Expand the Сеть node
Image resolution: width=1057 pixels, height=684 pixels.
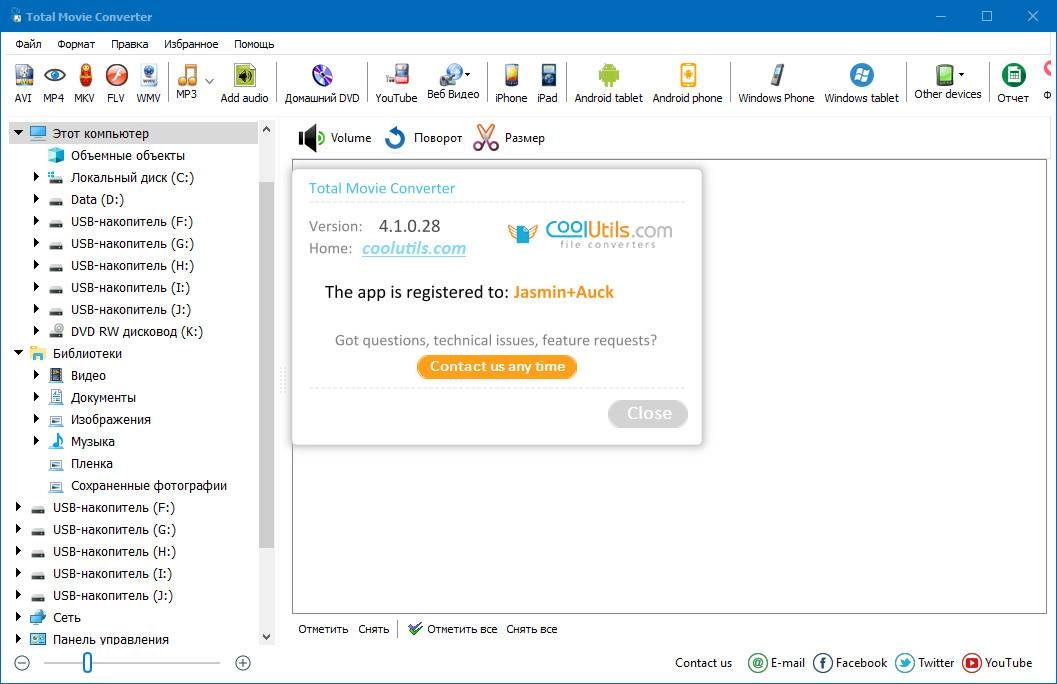click(x=19, y=617)
